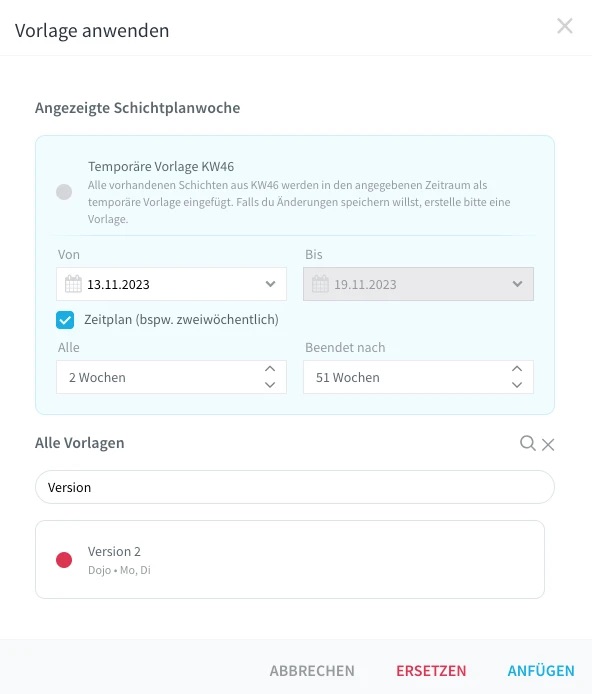
Task: Click the 2 Wochen interval field
Action: [171, 377]
